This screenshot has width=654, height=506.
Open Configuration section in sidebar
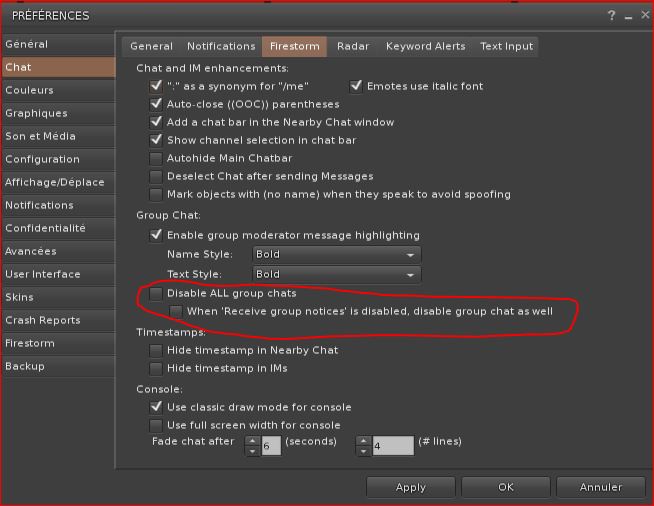[58, 159]
